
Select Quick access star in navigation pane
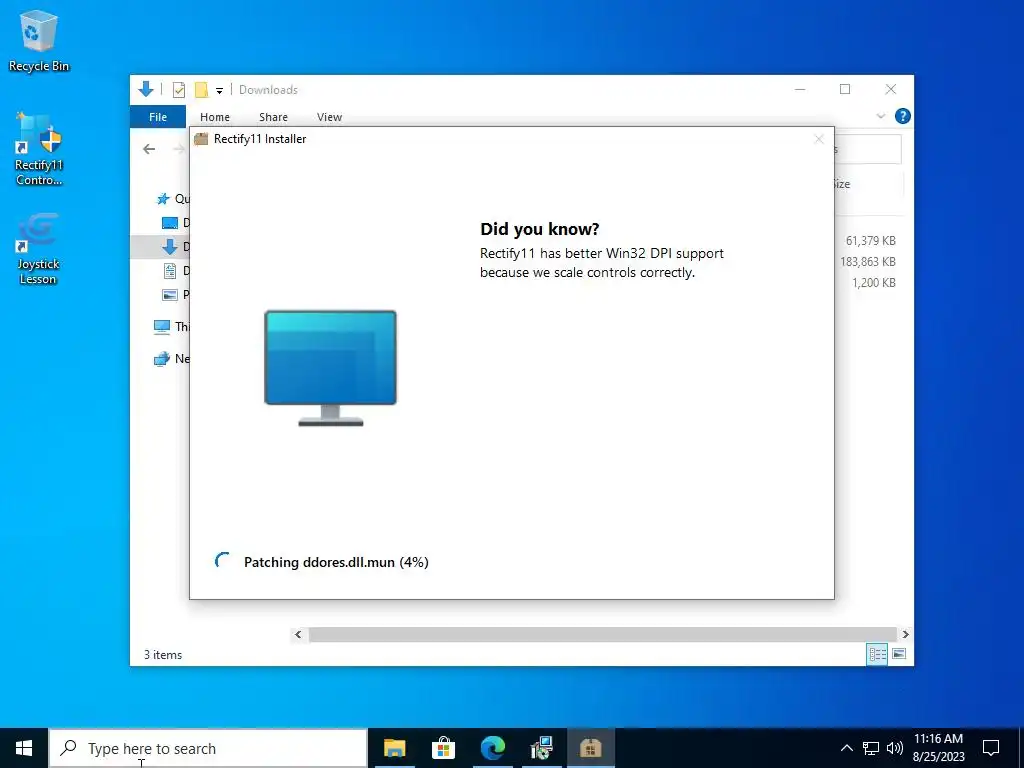point(163,199)
